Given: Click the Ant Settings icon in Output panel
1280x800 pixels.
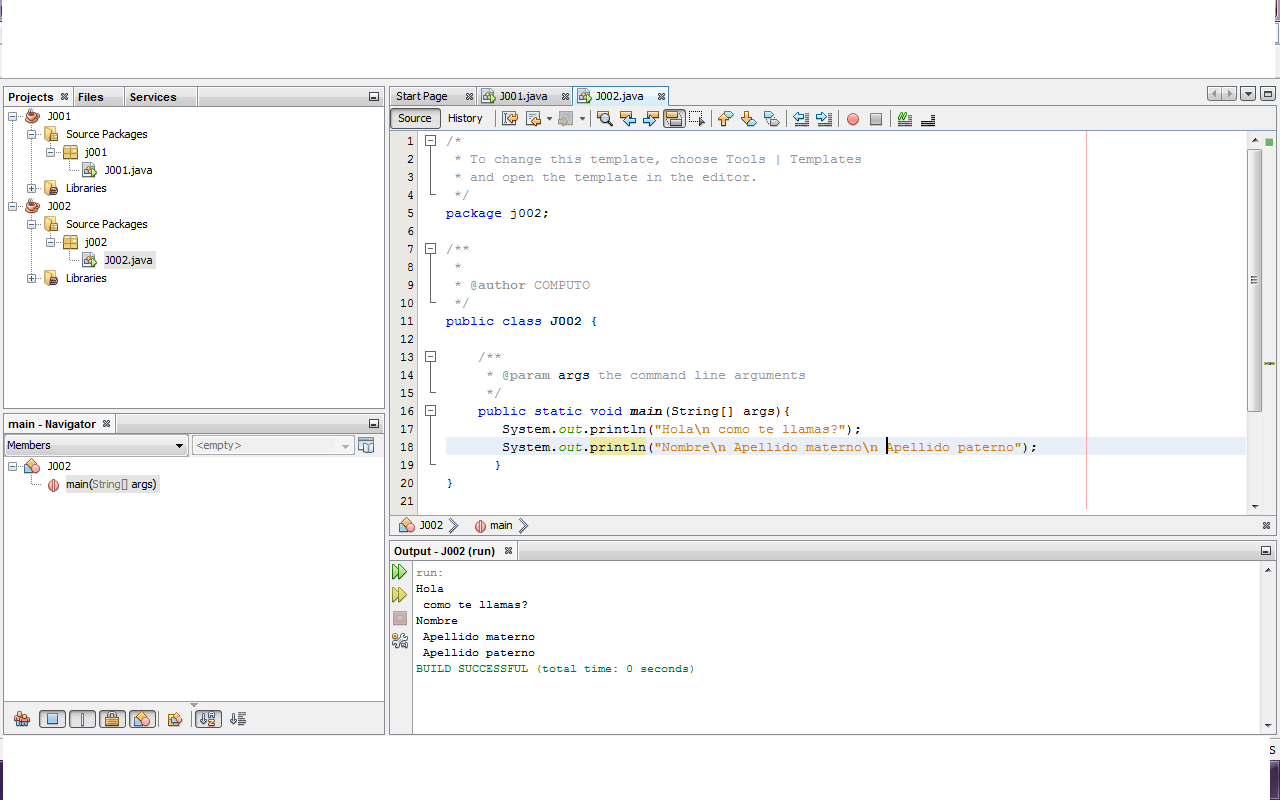Looking at the screenshot, I should click(x=399, y=640).
